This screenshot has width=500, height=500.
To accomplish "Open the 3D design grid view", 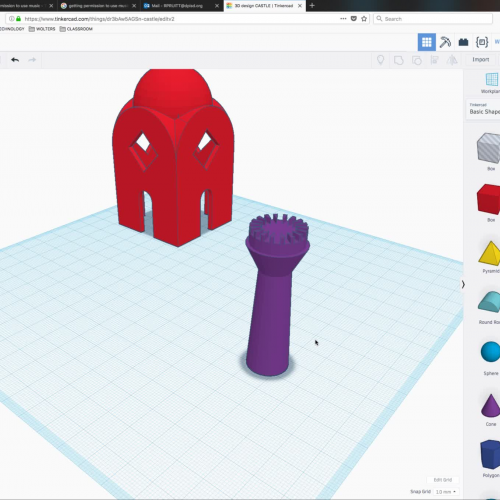I will [x=426, y=42].
